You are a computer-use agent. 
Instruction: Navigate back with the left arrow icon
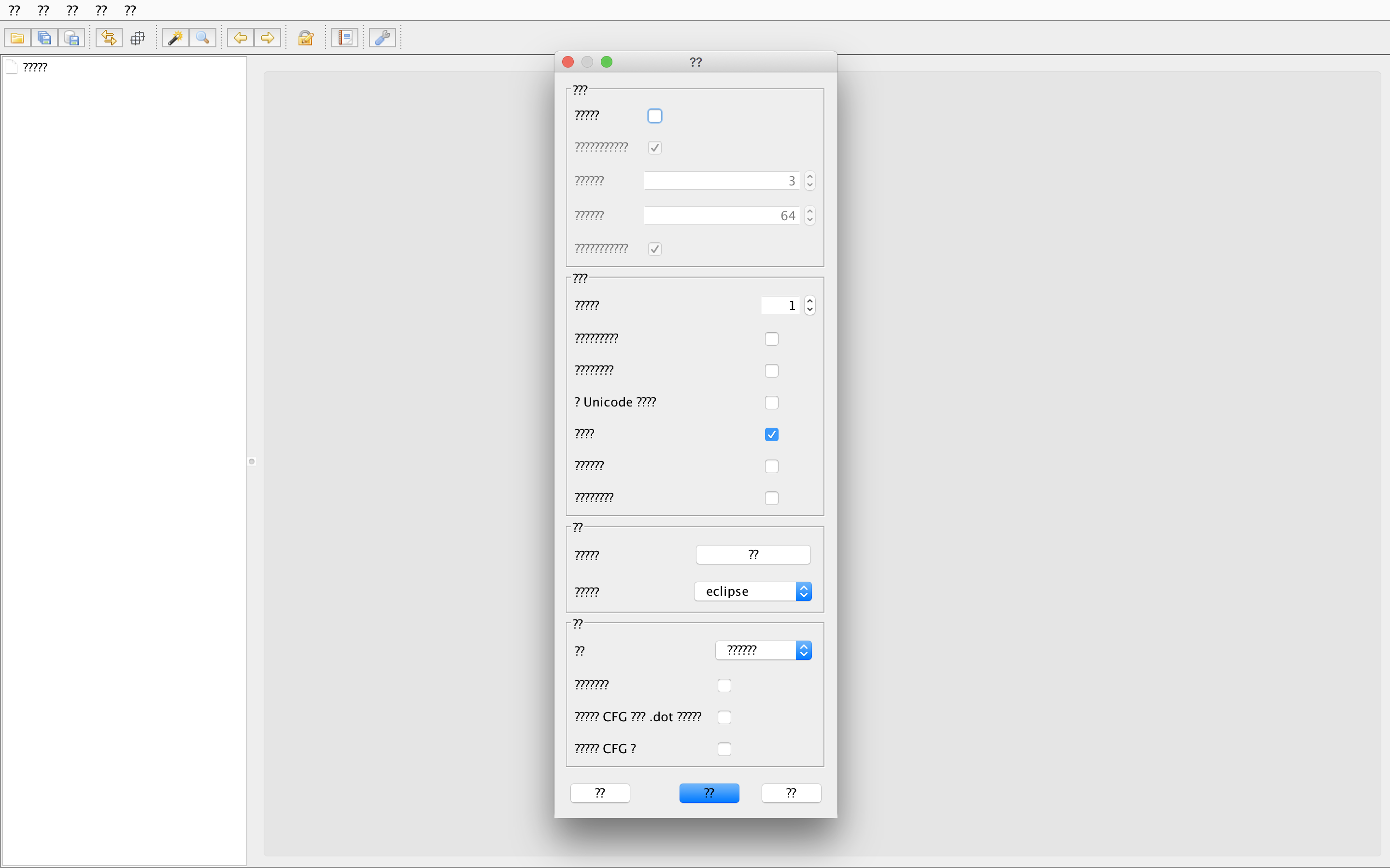(240, 37)
